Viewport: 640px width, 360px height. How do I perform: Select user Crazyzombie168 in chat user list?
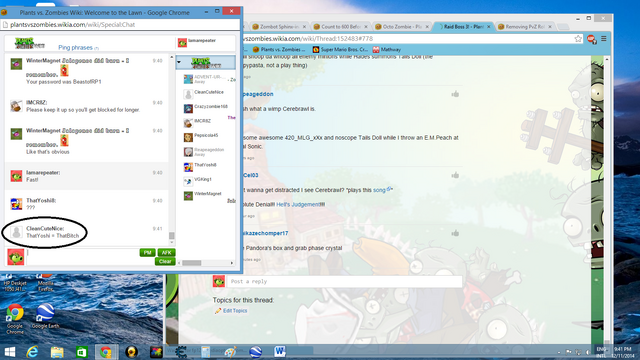[x=210, y=107]
